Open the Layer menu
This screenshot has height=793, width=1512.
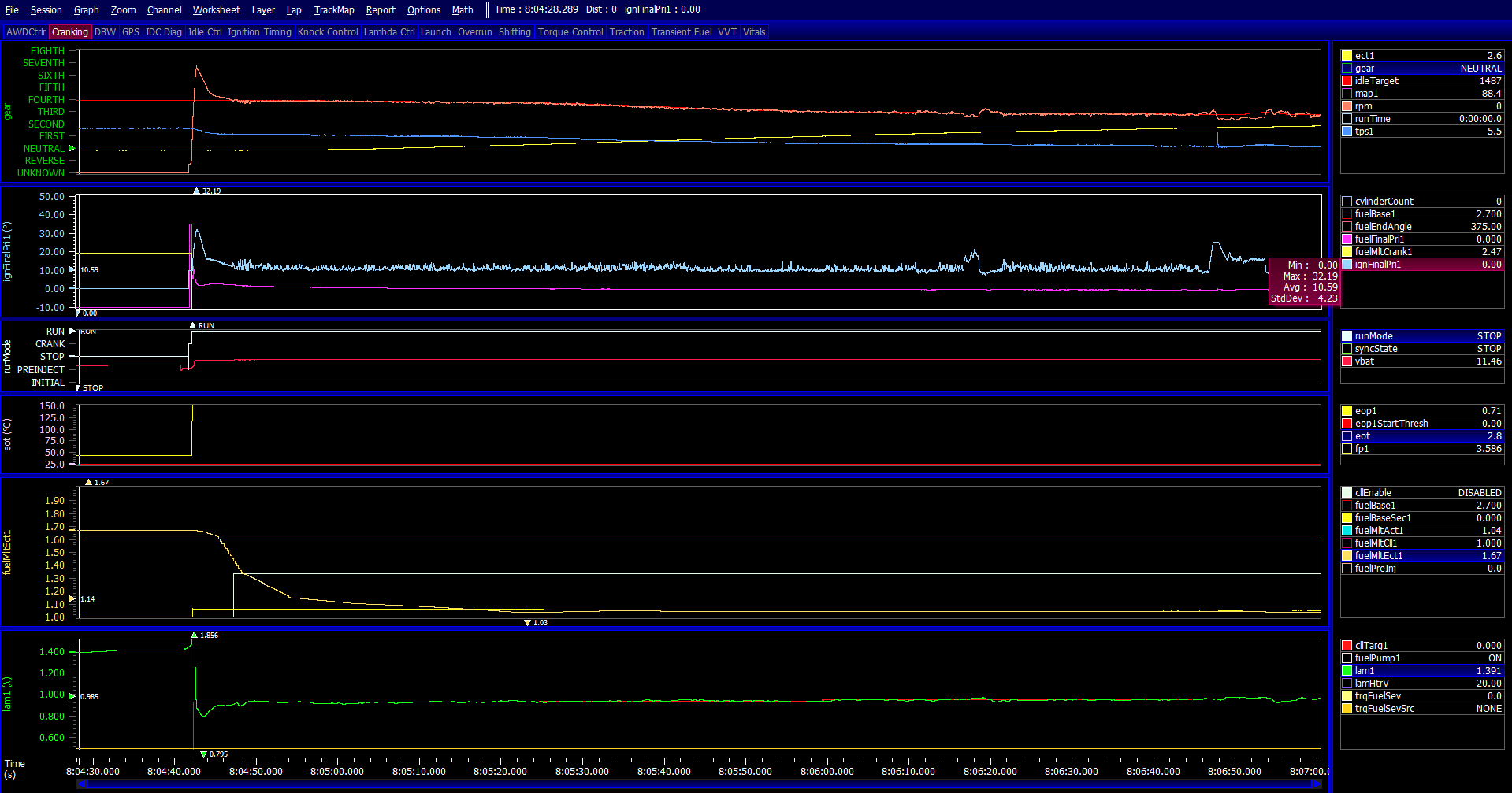tap(263, 9)
